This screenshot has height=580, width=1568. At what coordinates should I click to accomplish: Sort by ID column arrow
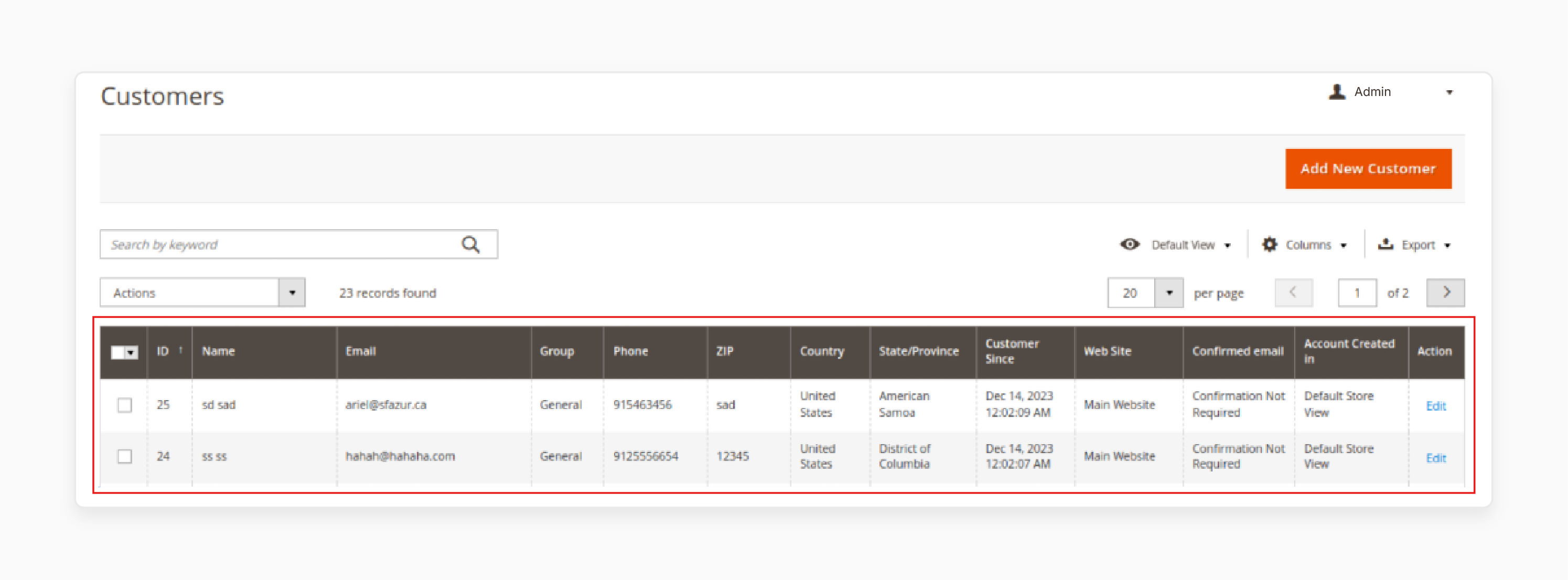[181, 350]
